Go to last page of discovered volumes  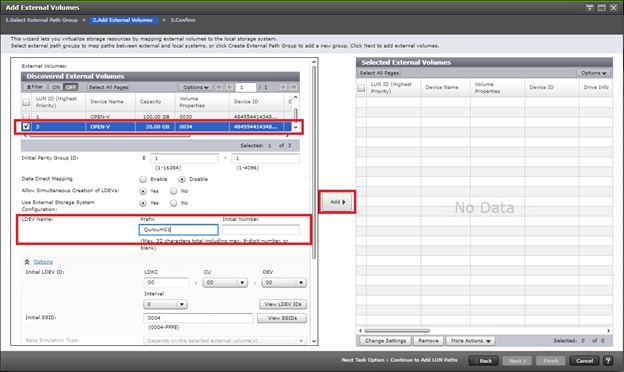pyautogui.click(x=293, y=87)
